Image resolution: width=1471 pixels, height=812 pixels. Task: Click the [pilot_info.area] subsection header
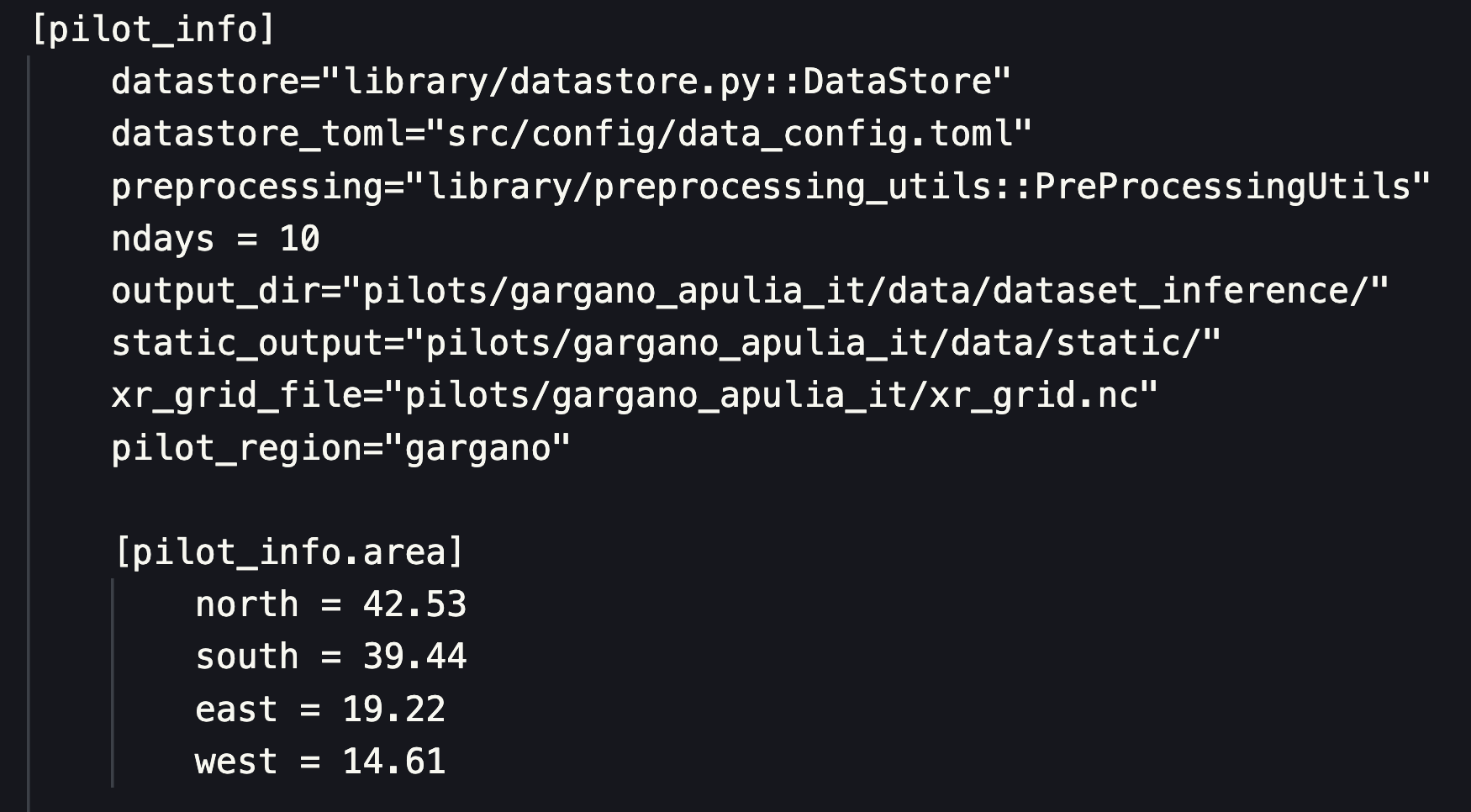(x=288, y=552)
